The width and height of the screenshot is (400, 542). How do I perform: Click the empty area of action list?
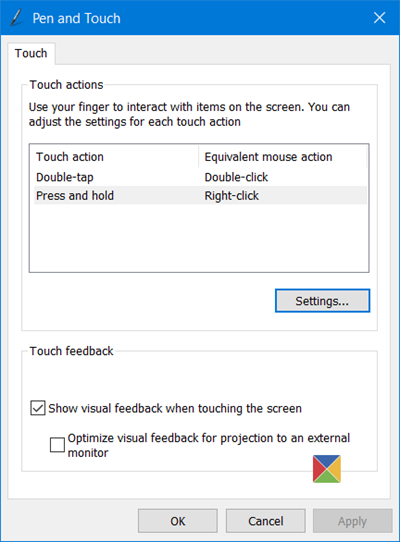click(x=199, y=238)
